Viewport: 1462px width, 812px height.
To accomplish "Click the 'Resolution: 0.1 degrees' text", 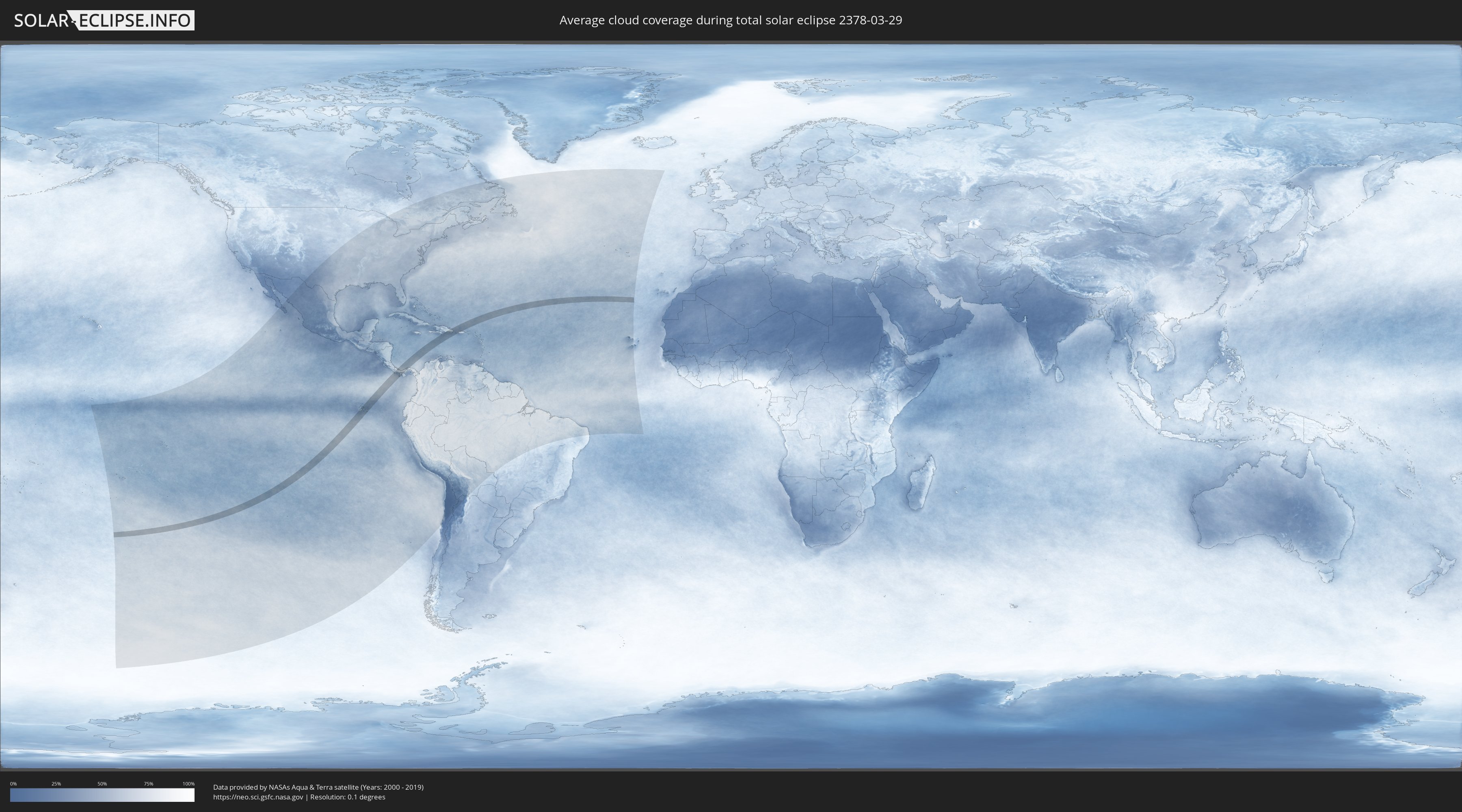I will click(348, 797).
